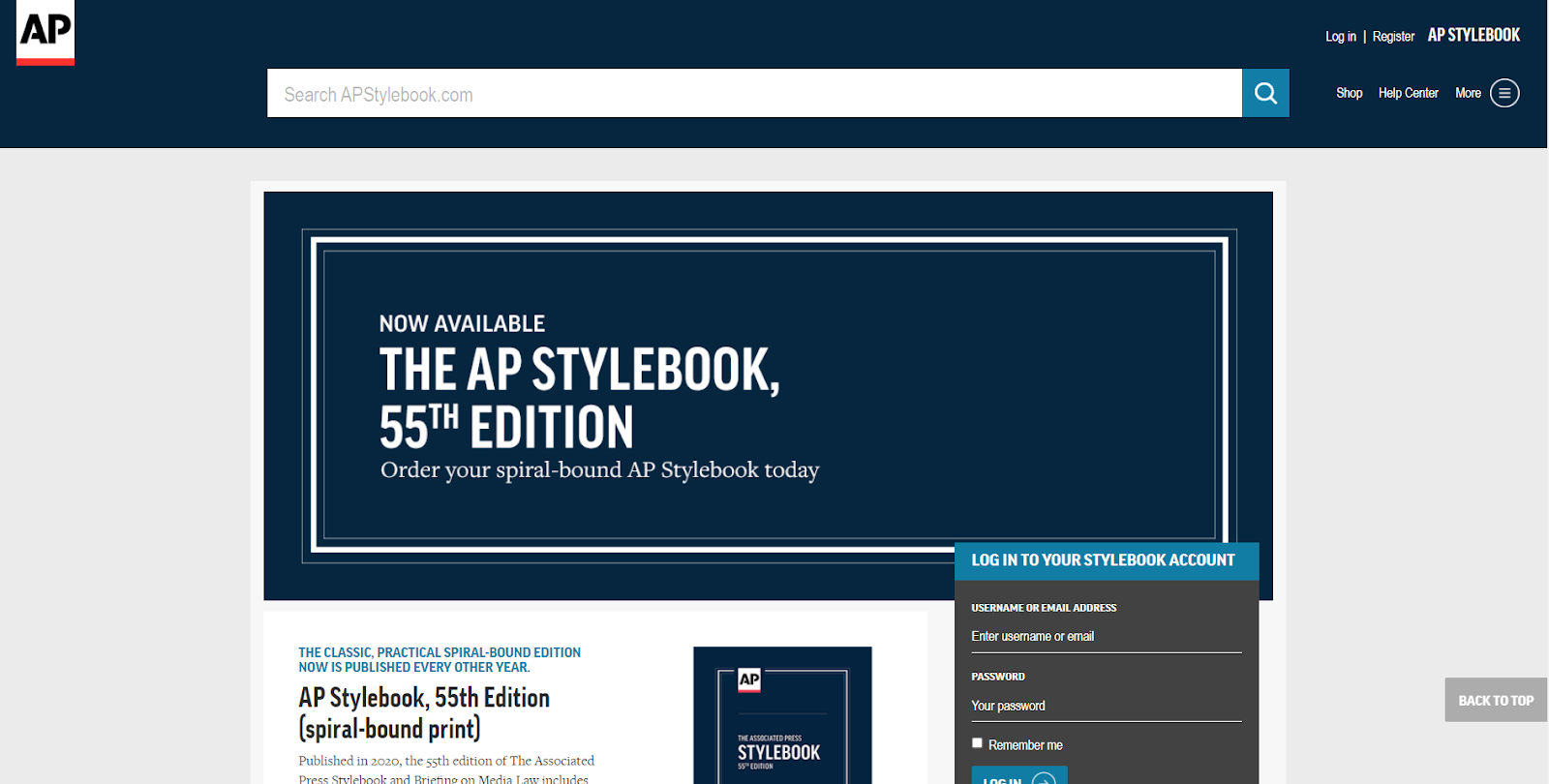The height and width of the screenshot is (784, 1549).
Task: Click the Stylebook book cover thumbnail
Action: click(x=782, y=715)
